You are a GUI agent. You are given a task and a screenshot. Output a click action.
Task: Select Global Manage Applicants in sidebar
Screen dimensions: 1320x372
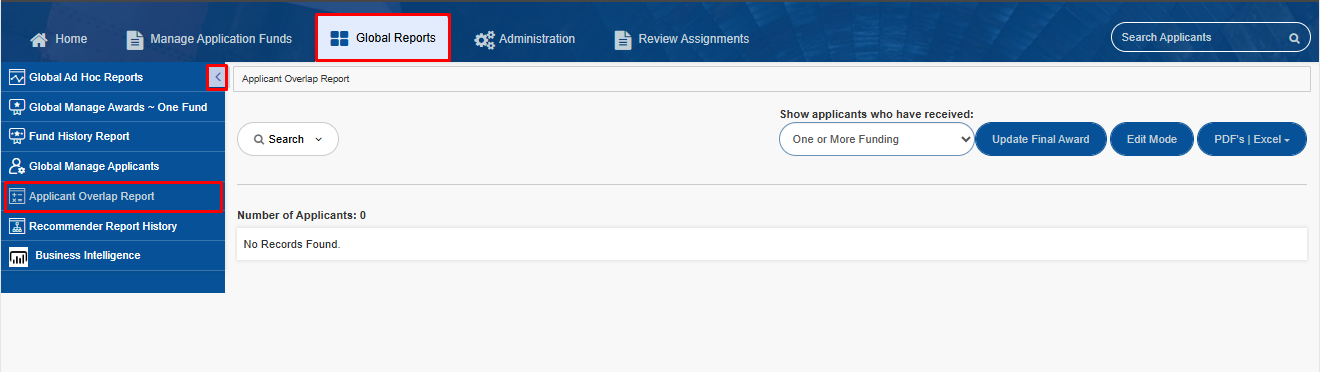point(112,166)
